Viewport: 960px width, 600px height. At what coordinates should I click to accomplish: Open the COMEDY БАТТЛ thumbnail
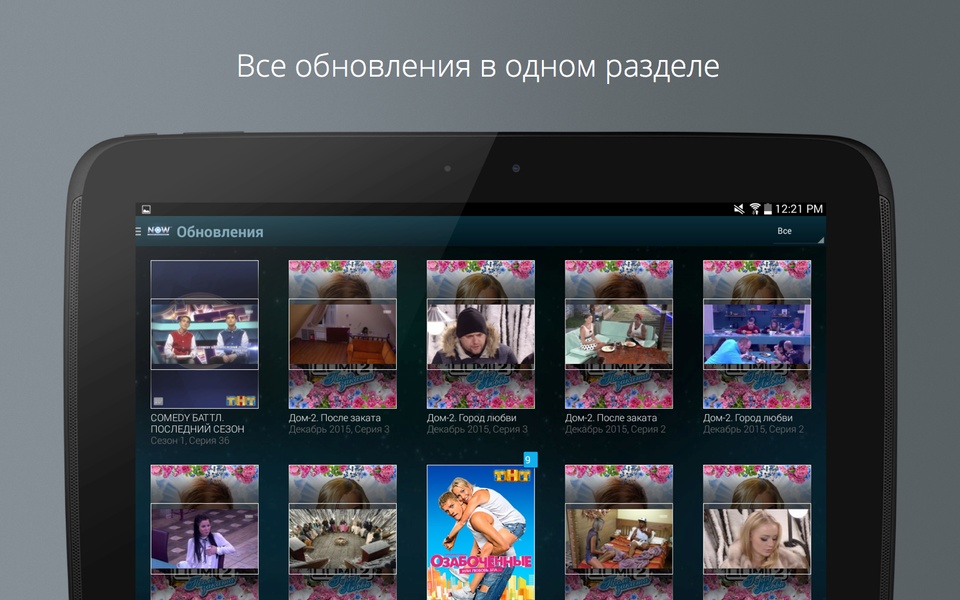pyautogui.click(x=204, y=334)
